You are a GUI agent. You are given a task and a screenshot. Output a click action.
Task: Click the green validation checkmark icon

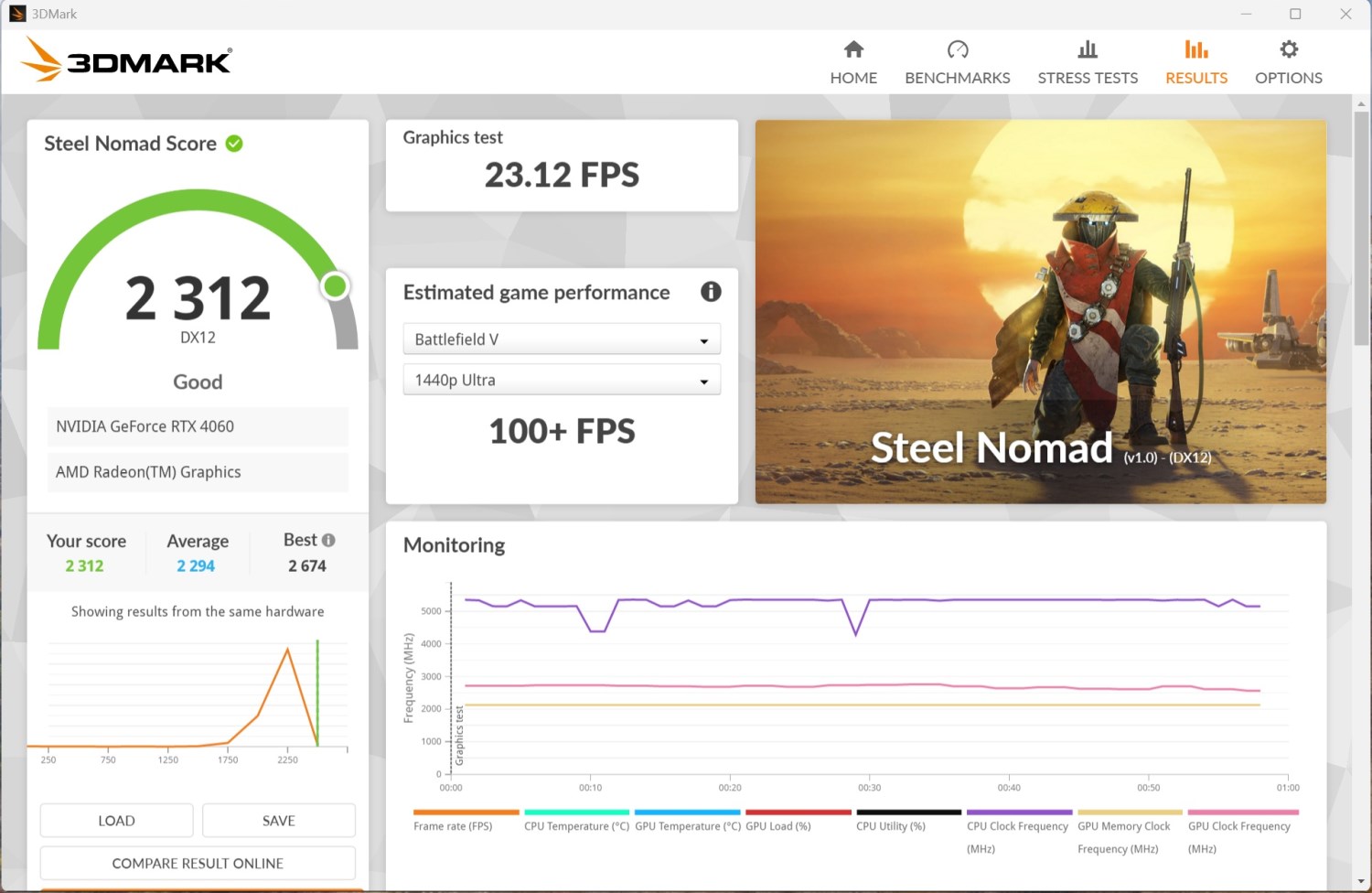[234, 144]
